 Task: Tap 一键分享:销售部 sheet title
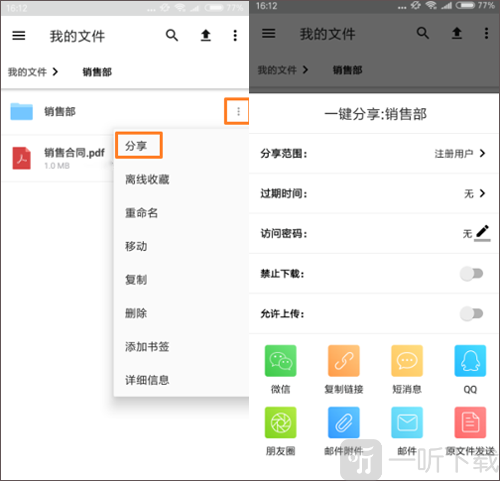click(x=376, y=114)
